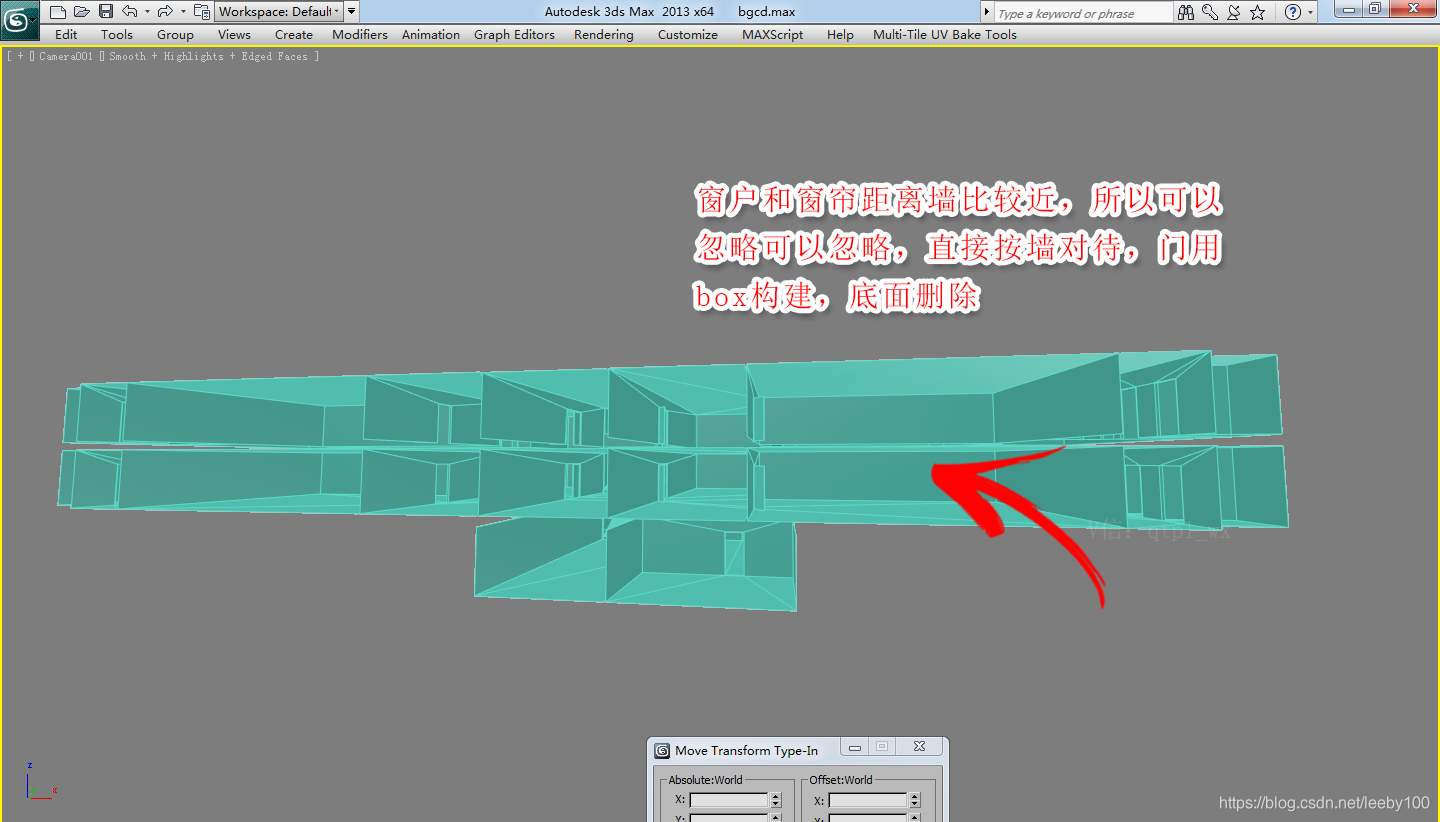Redo the last undone action
This screenshot has height=822, width=1440.
(x=165, y=12)
